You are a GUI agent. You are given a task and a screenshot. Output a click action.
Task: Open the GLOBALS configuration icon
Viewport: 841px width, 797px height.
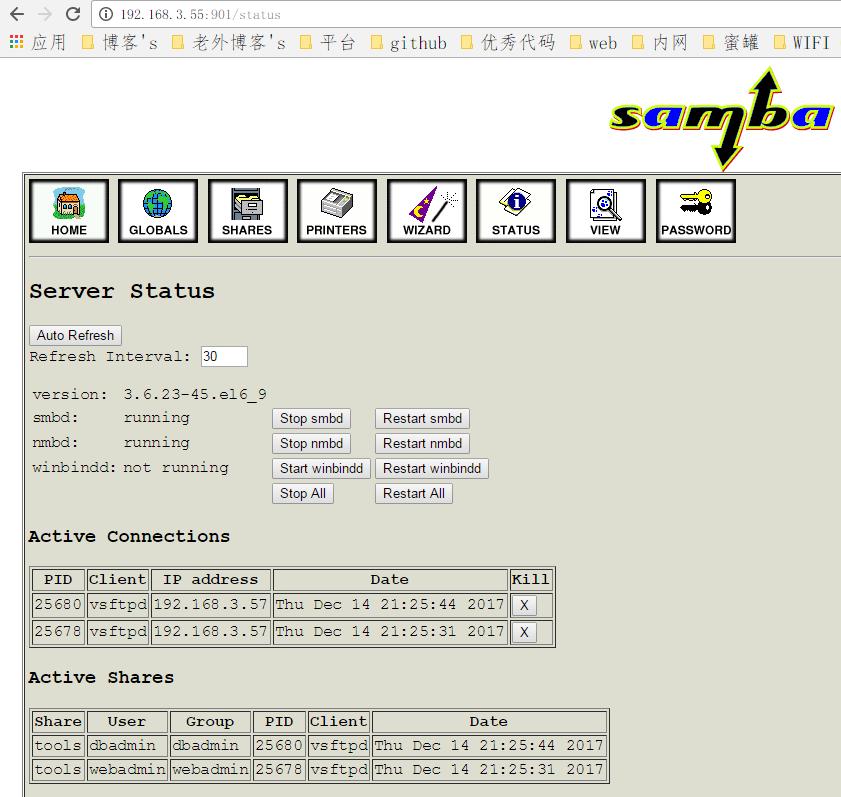(158, 211)
